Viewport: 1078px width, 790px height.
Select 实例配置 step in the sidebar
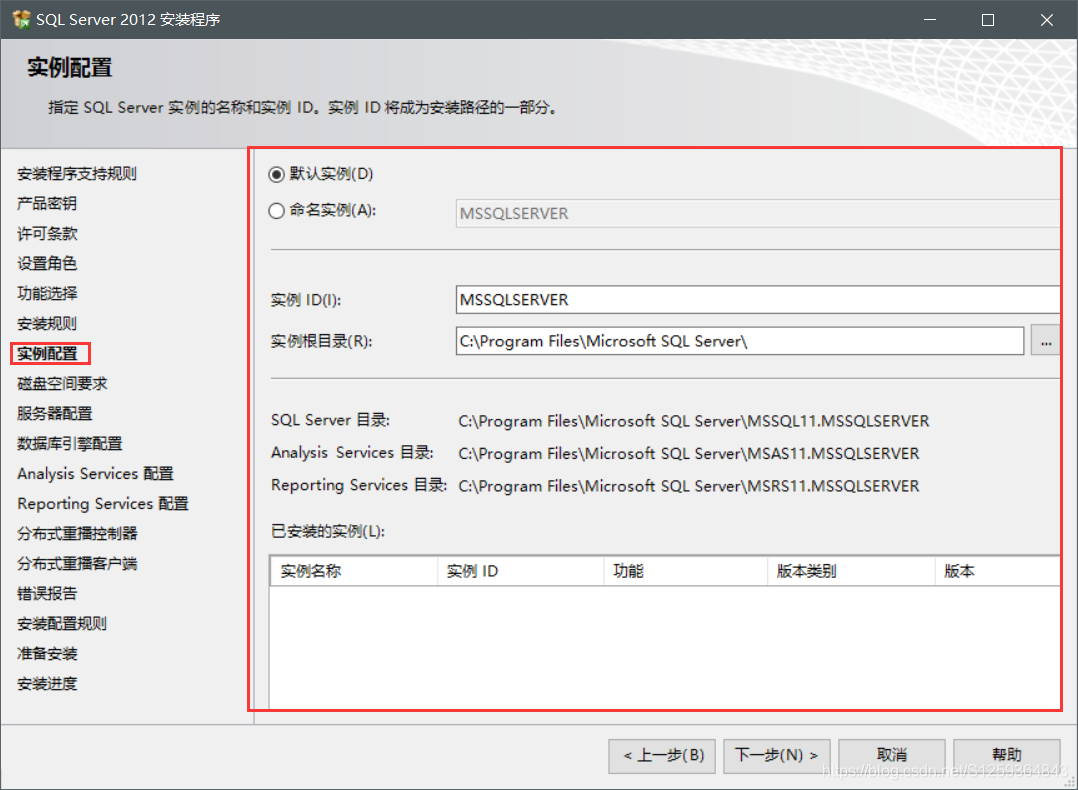click(x=47, y=354)
